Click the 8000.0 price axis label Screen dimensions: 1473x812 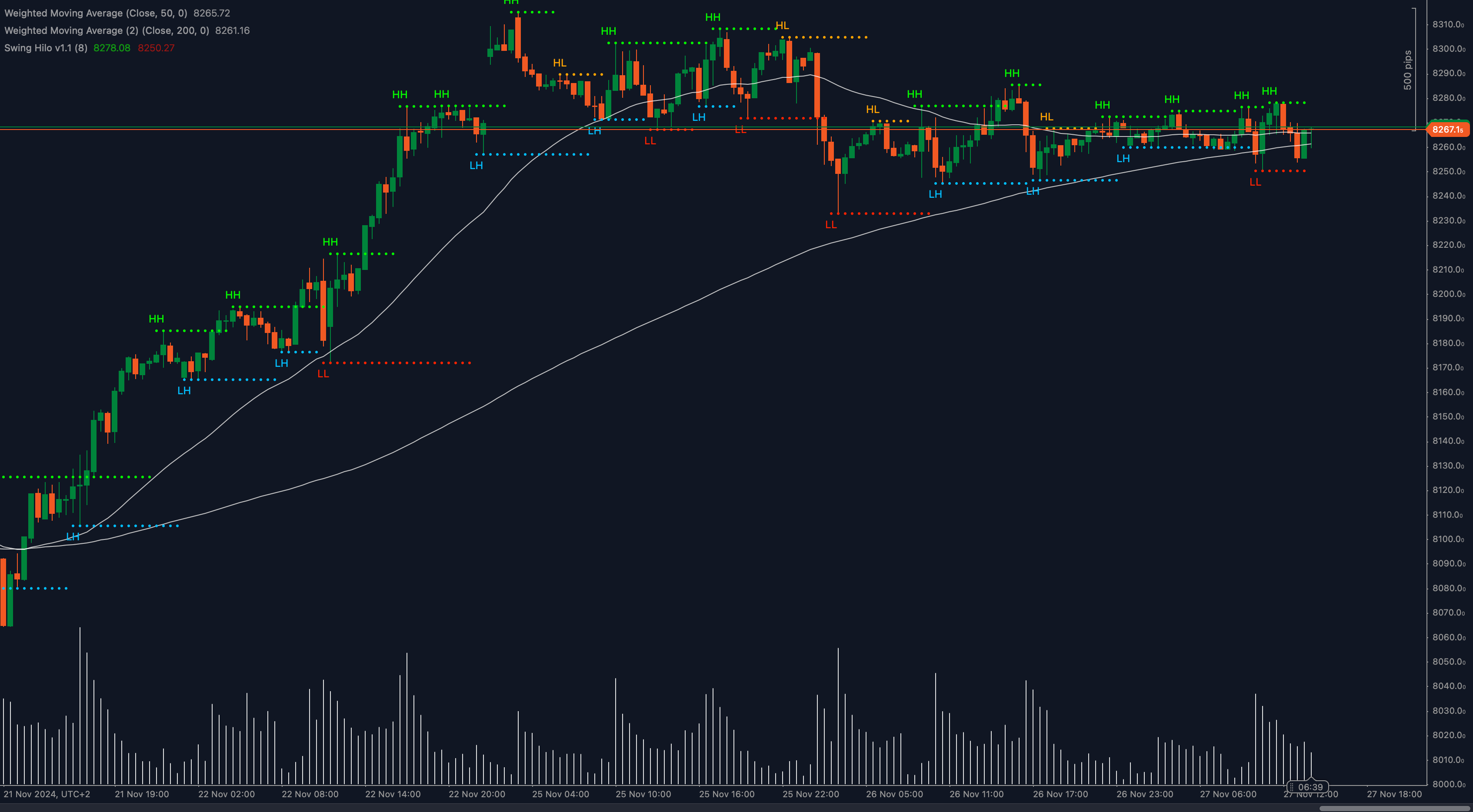(1448, 784)
